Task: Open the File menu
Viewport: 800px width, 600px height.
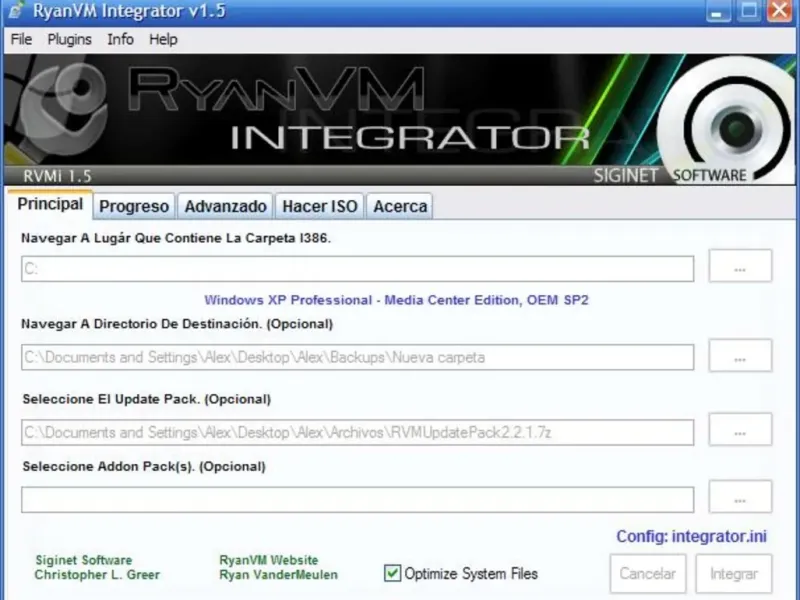Action: [x=21, y=39]
